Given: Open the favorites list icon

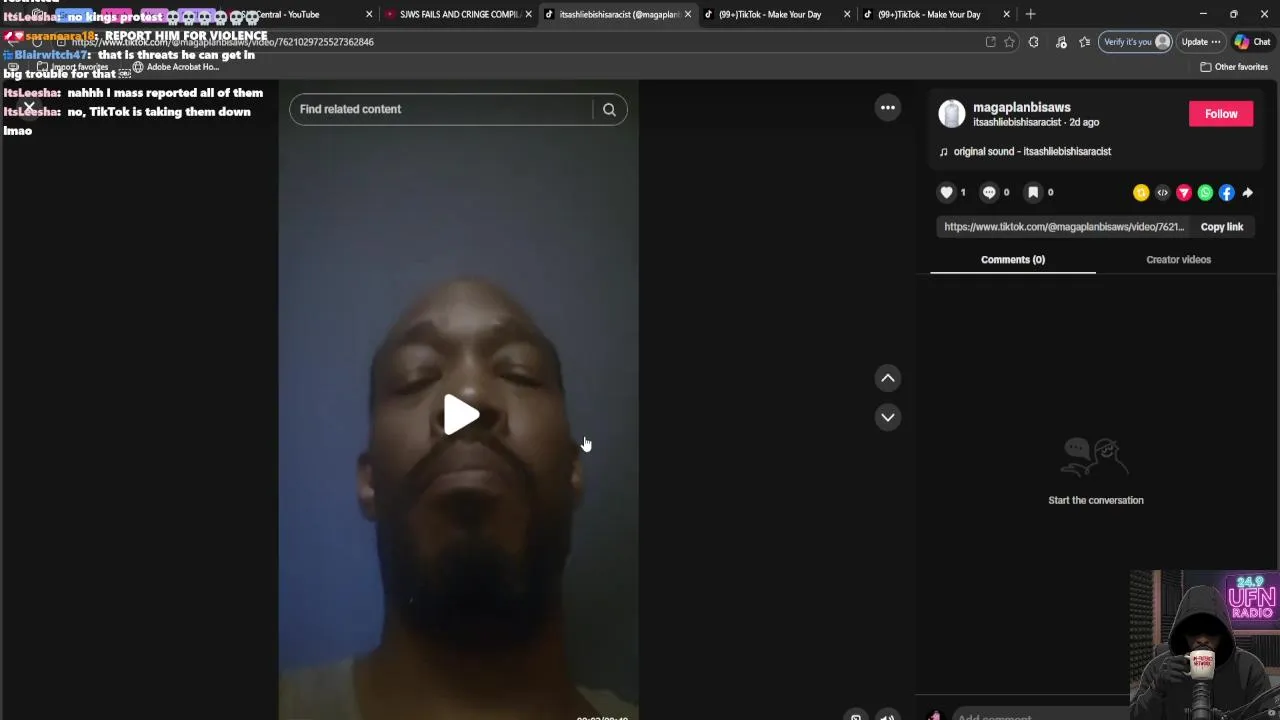Looking at the screenshot, I should 1084,42.
